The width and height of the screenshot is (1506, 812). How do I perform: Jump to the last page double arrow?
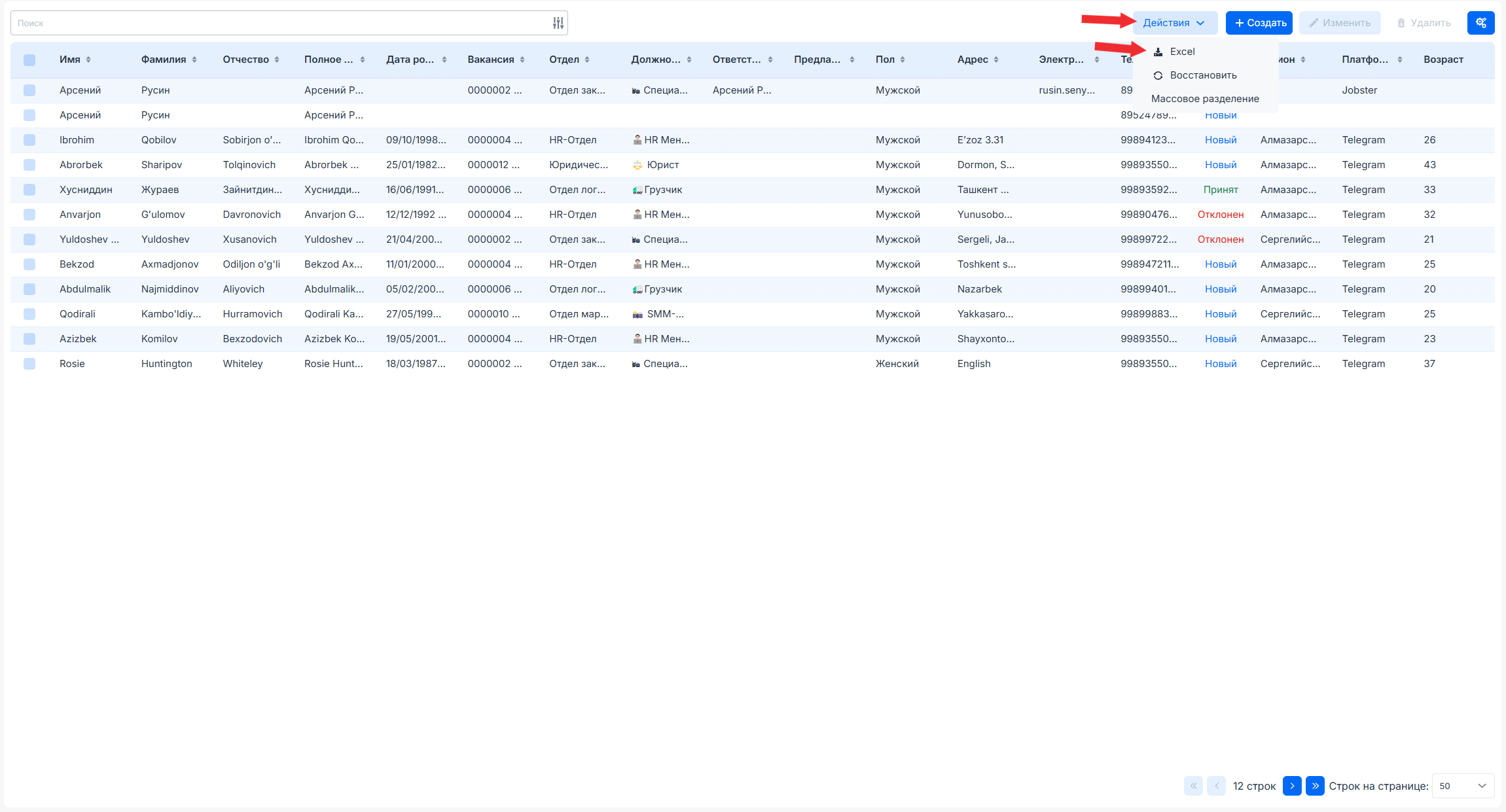tap(1314, 786)
